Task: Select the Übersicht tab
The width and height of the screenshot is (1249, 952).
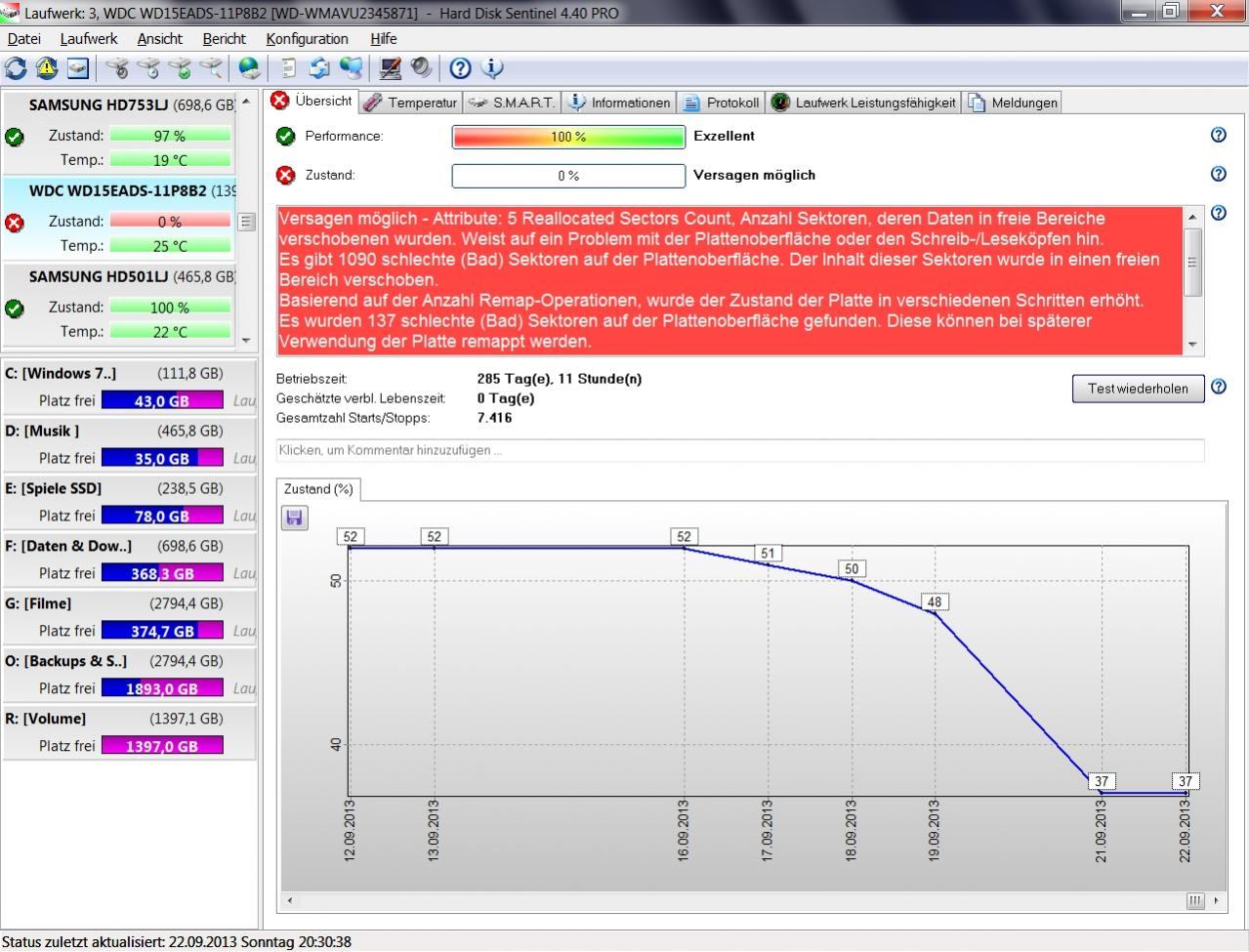Action: pos(312,101)
